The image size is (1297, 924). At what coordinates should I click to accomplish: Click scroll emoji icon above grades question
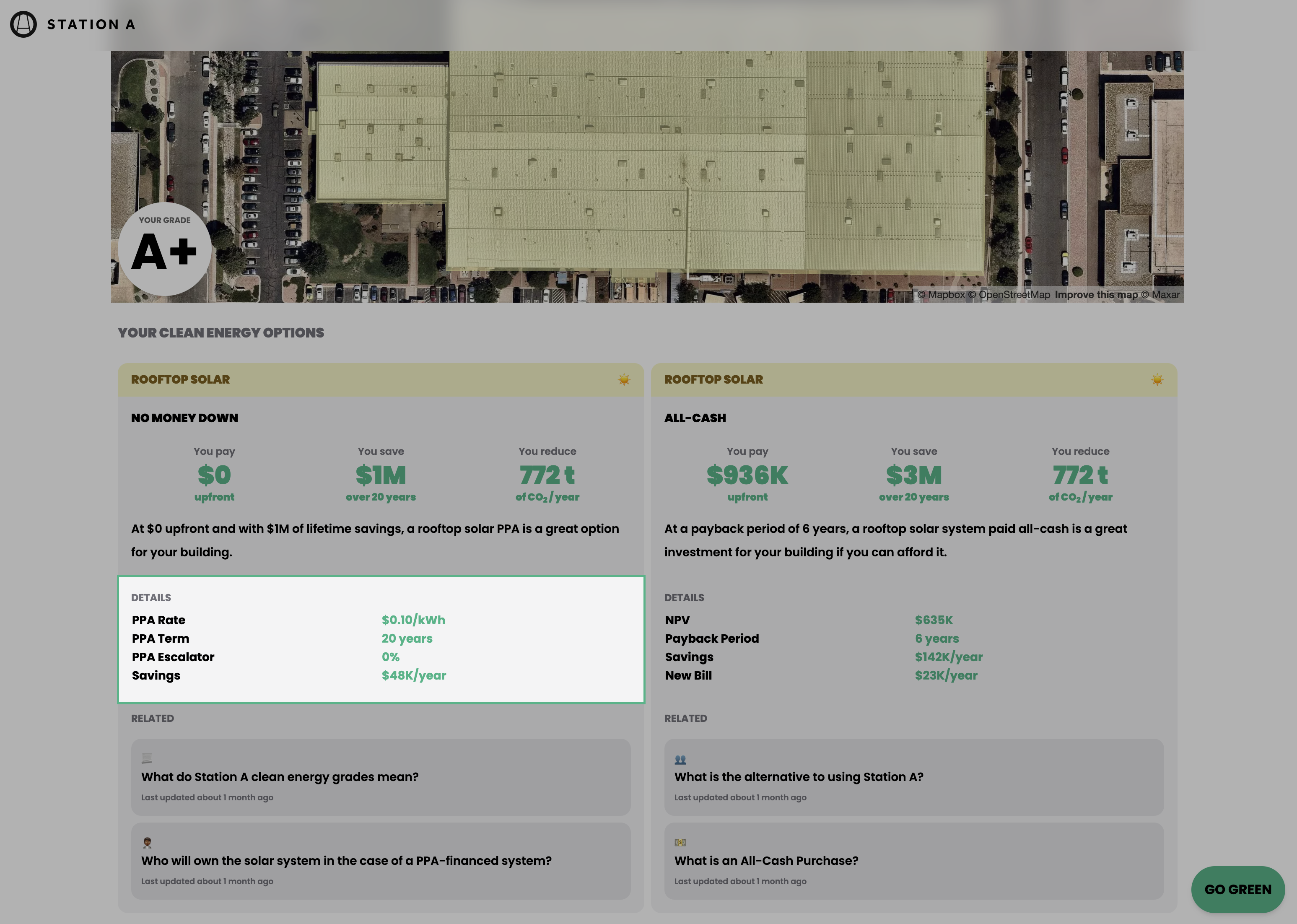coord(147,758)
